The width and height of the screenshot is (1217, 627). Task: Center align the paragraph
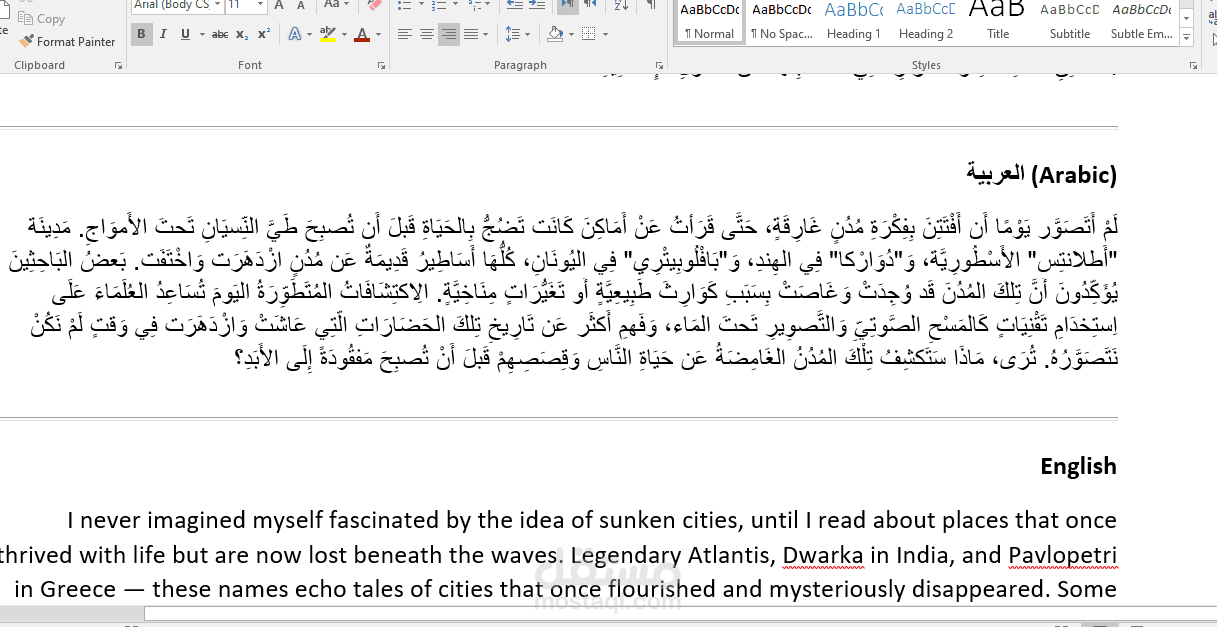pos(427,34)
